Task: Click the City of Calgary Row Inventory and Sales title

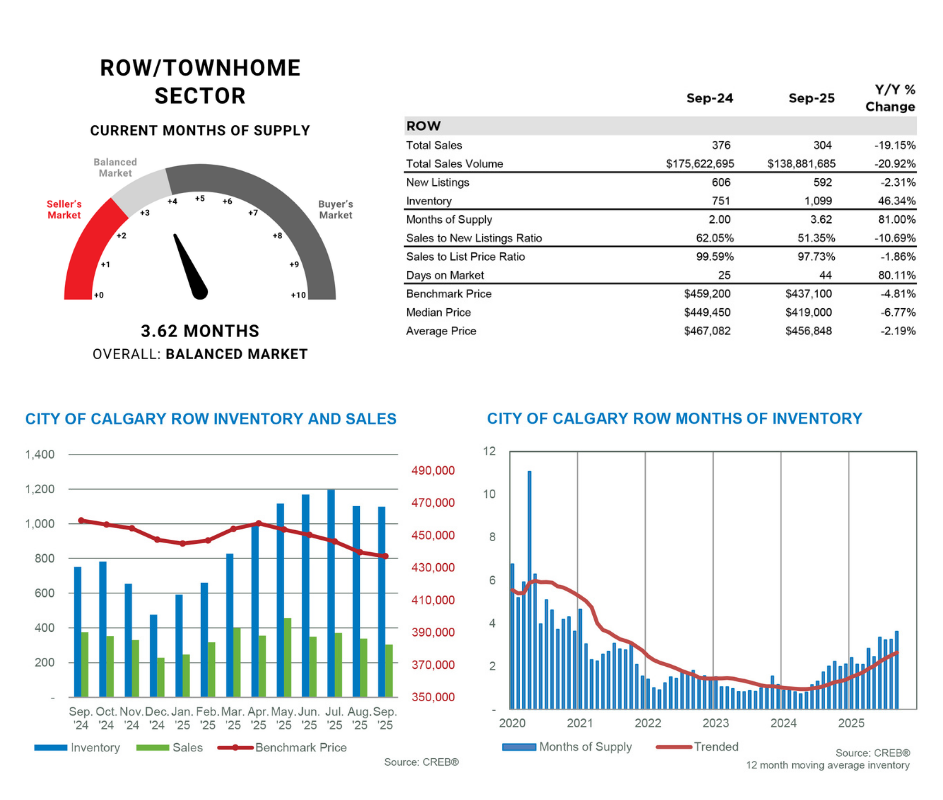Action: click(x=211, y=419)
